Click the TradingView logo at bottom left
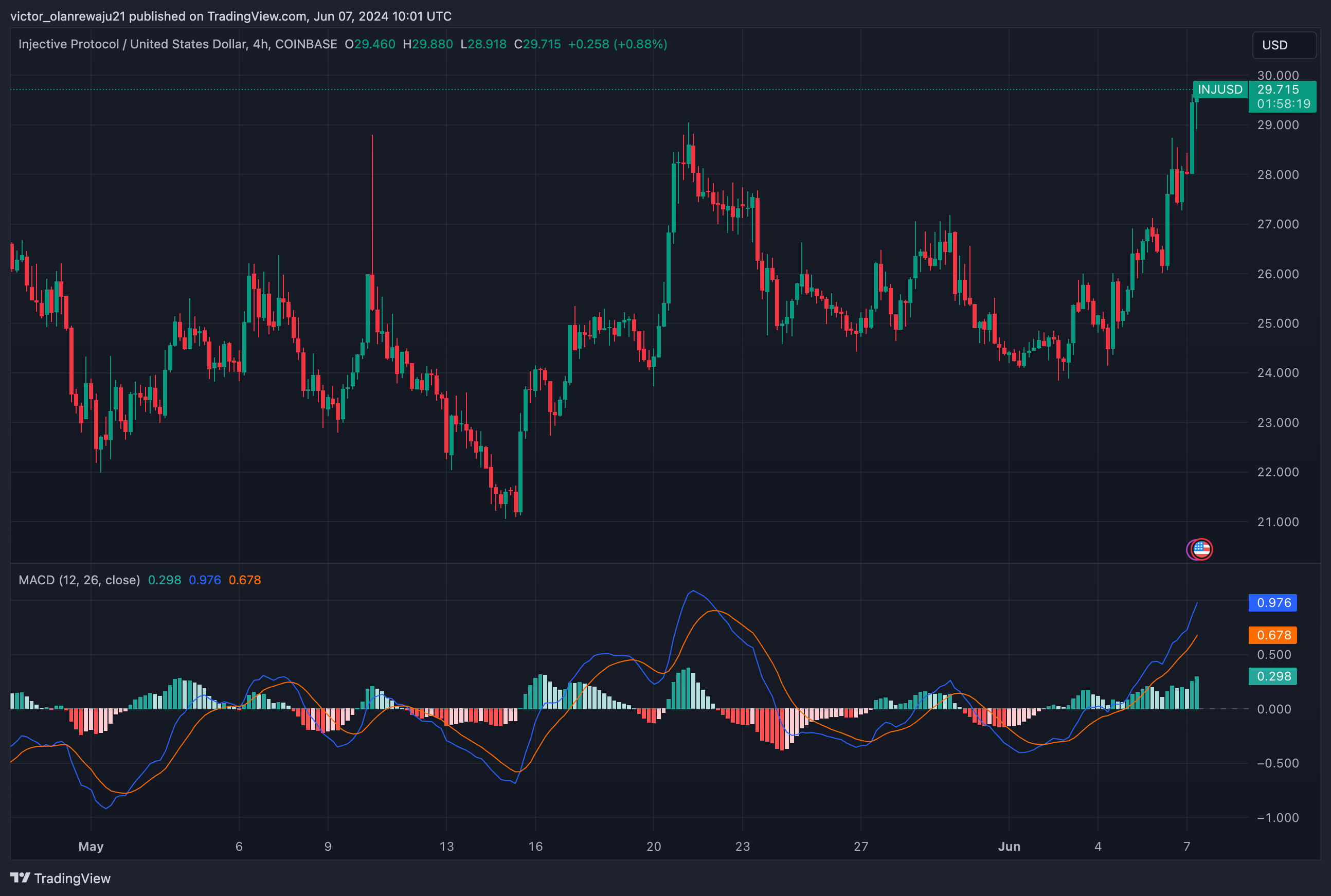This screenshot has width=1331, height=896. point(61,879)
